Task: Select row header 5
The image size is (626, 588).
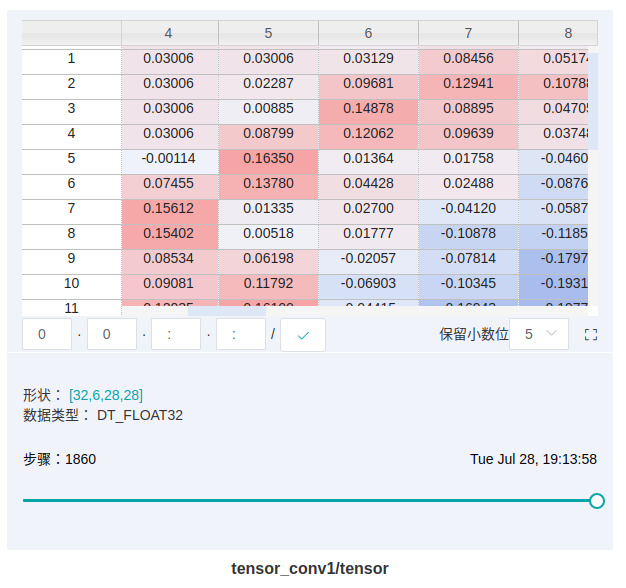Action: tap(71, 159)
